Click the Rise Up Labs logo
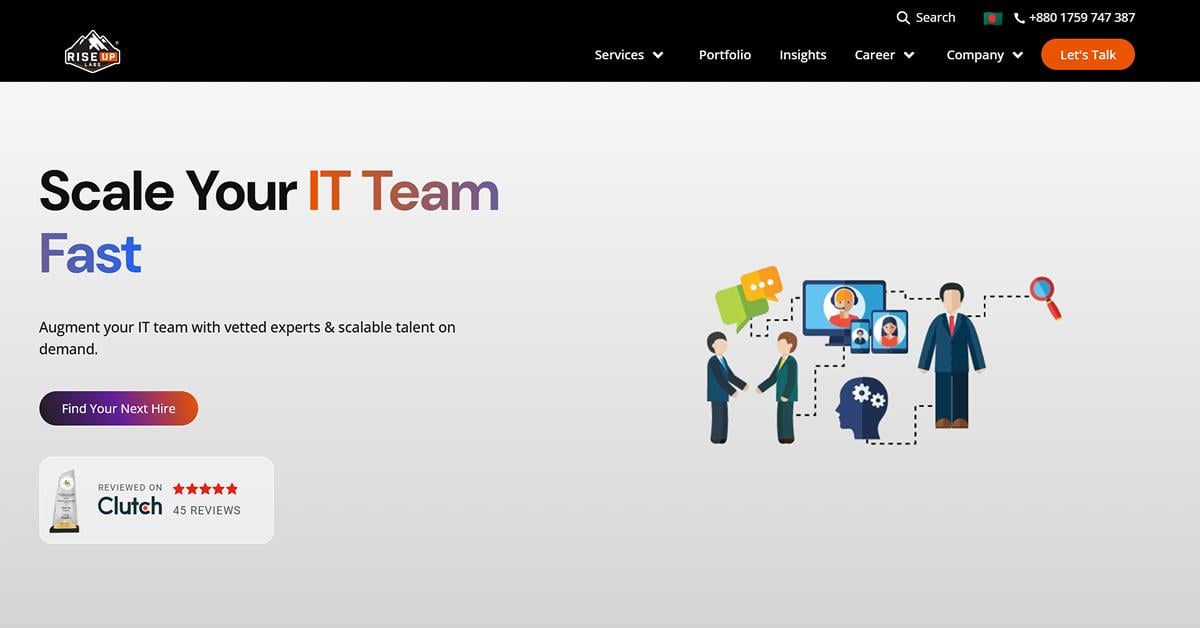 tap(93, 51)
